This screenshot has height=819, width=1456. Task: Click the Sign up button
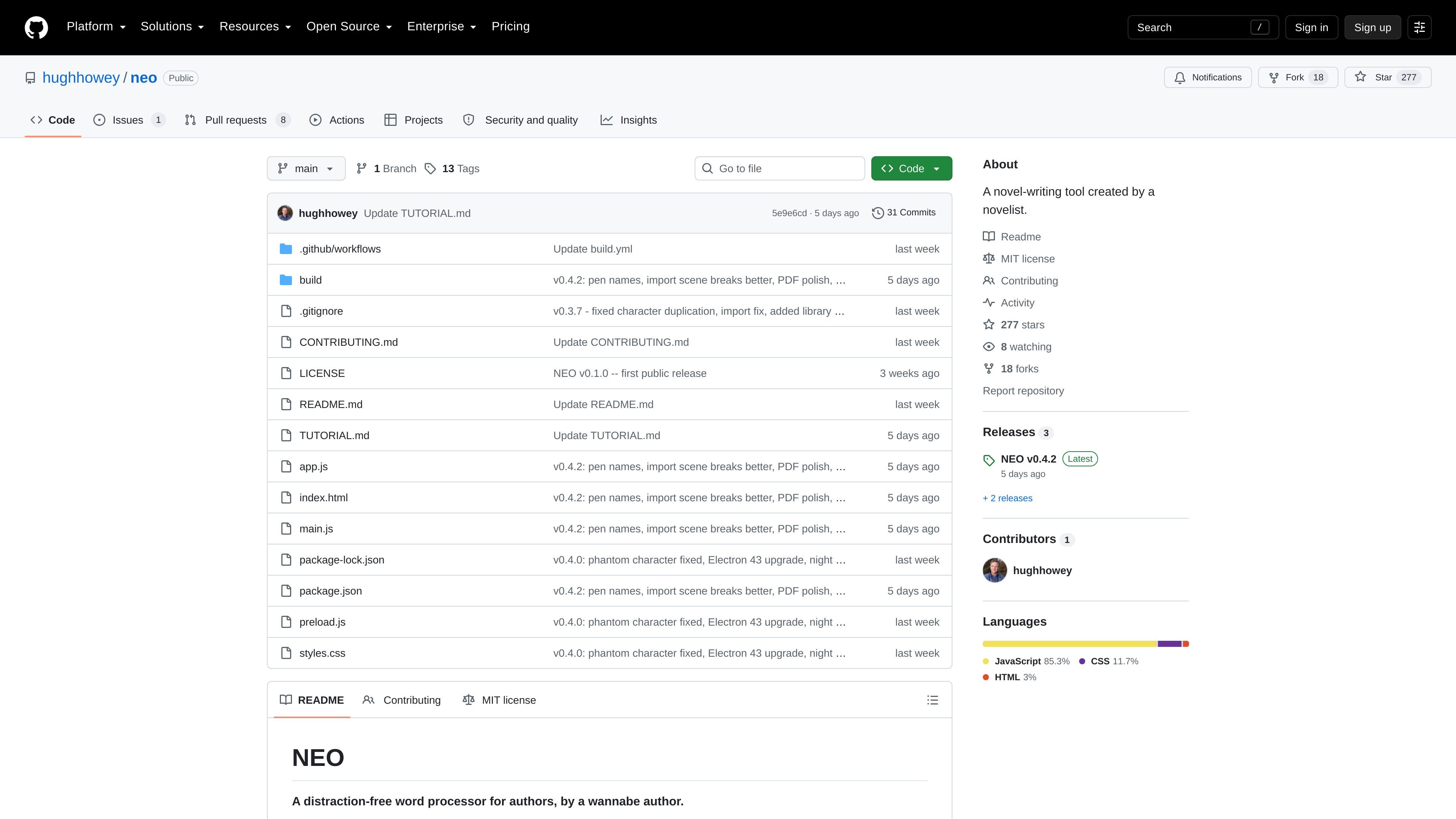(1372, 27)
